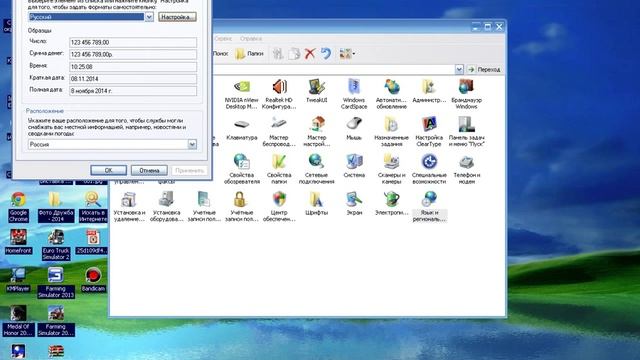Click the red X delete toolbar icon

pos(310,53)
